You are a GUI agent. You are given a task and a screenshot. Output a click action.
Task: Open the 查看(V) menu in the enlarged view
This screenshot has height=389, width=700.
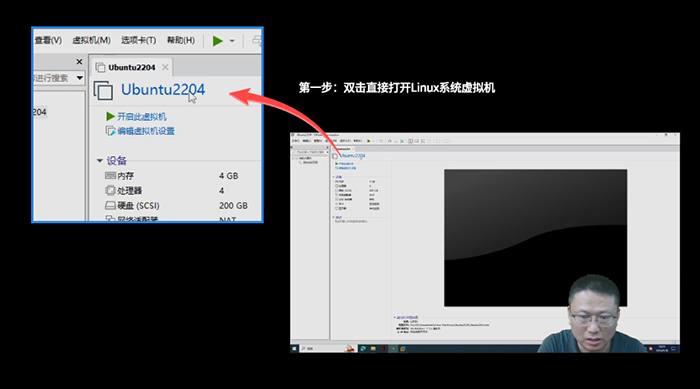pos(48,40)
